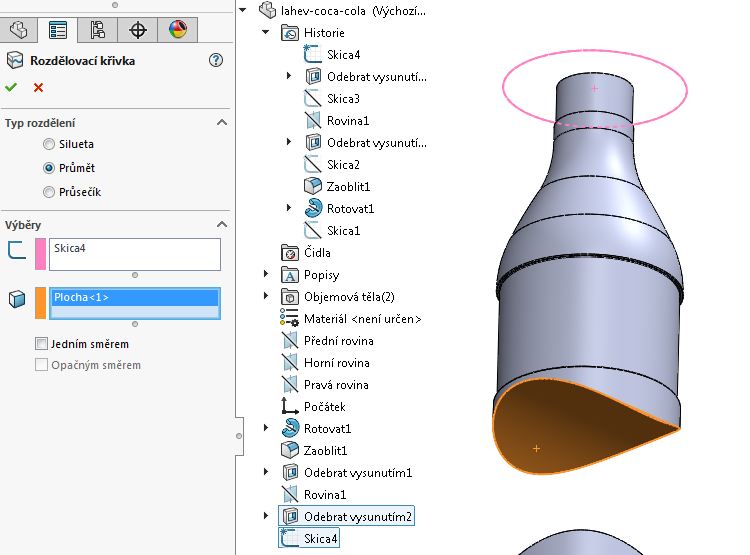The width and height of the screenshot is (750, 555).
Task: Cancel with the red X
Action: click(x=38, y=88)
